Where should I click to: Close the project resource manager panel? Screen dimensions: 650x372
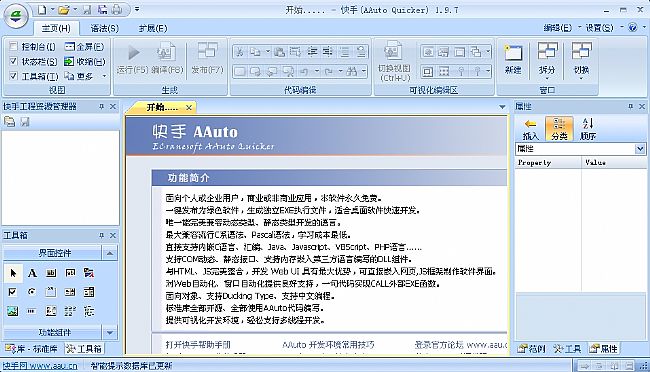pyautogui.click(x=113, y=107)
